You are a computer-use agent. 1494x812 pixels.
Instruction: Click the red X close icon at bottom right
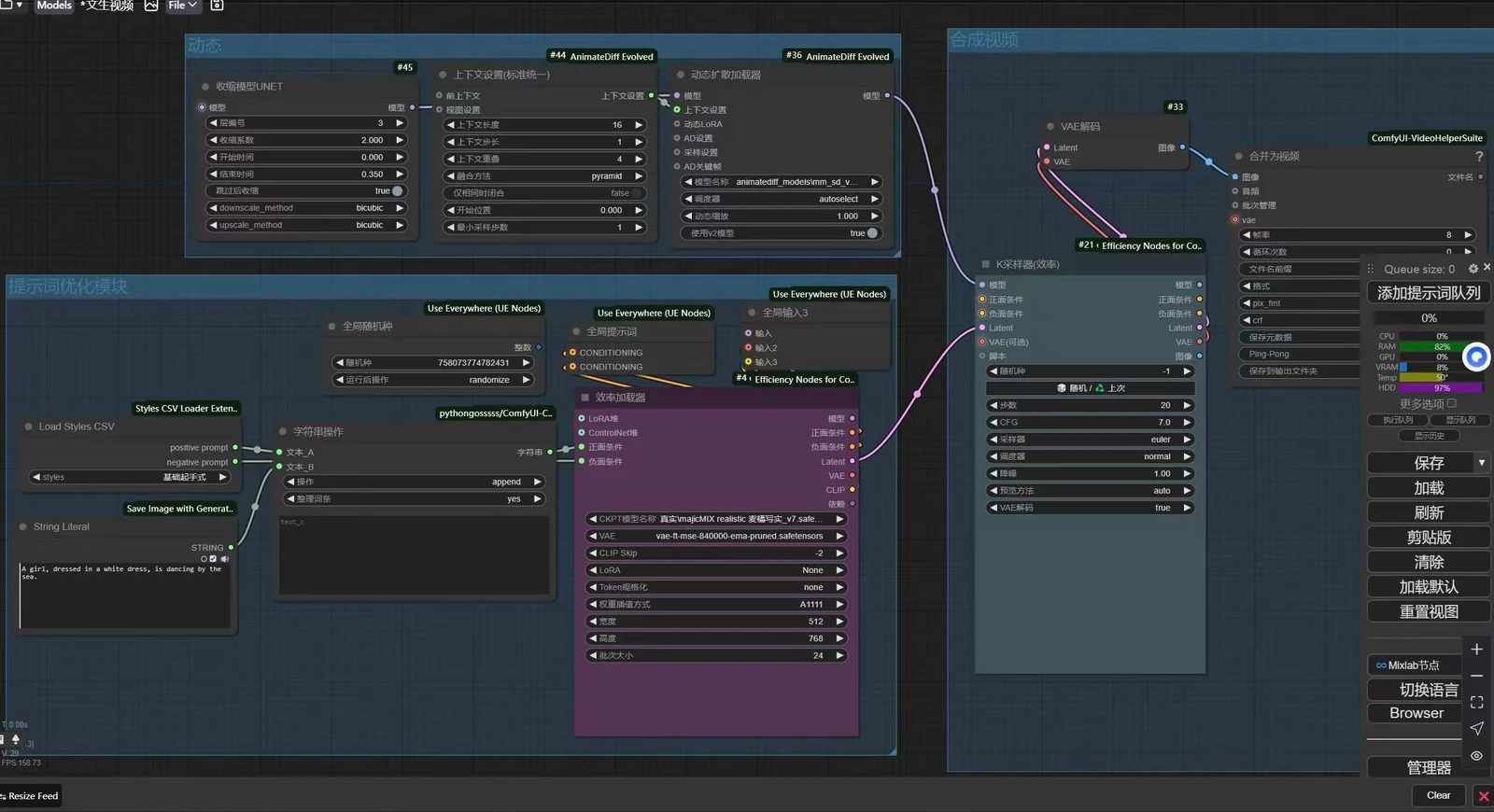(x=1483, y=796)
